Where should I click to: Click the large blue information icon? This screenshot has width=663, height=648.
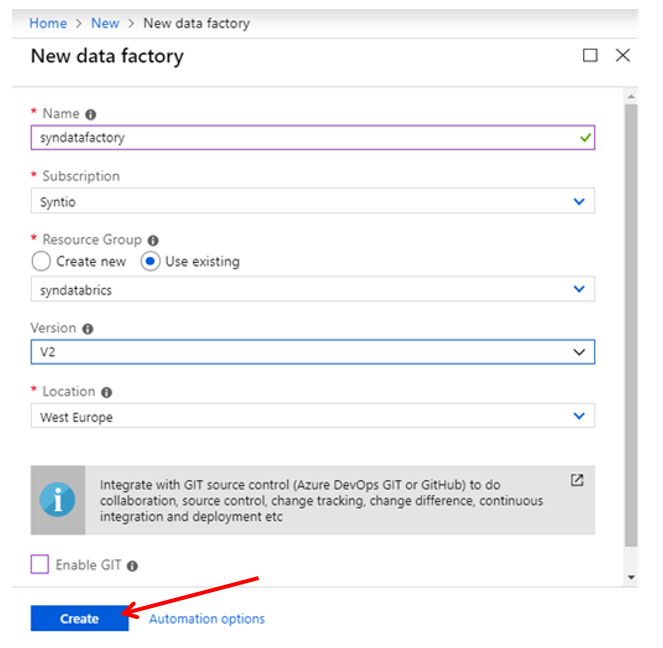point(58,500)
